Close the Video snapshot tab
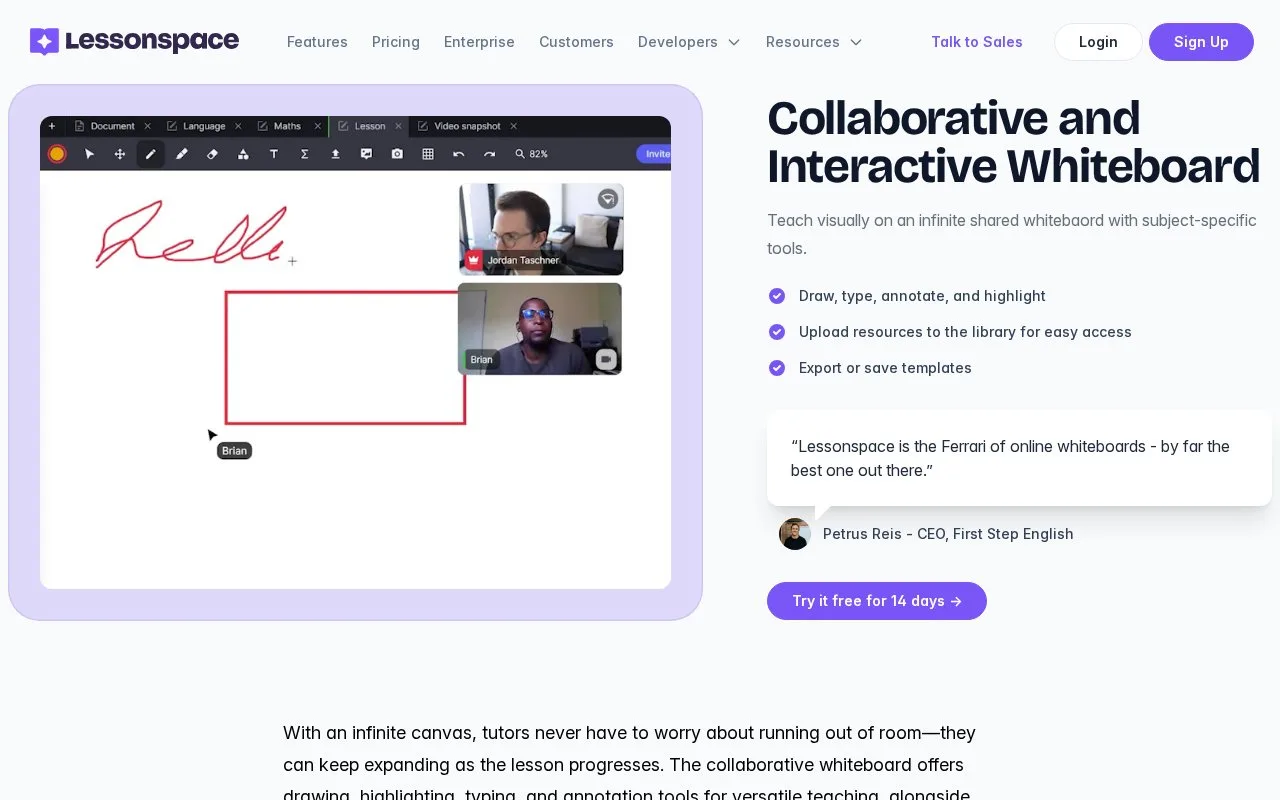This screenshot has height=800, width=1280. coord(514,126)
